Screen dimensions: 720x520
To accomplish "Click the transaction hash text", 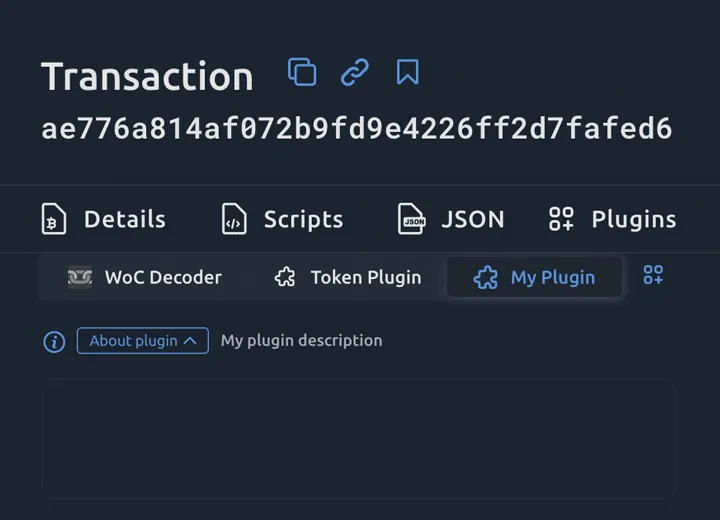I will click(356, 129).
